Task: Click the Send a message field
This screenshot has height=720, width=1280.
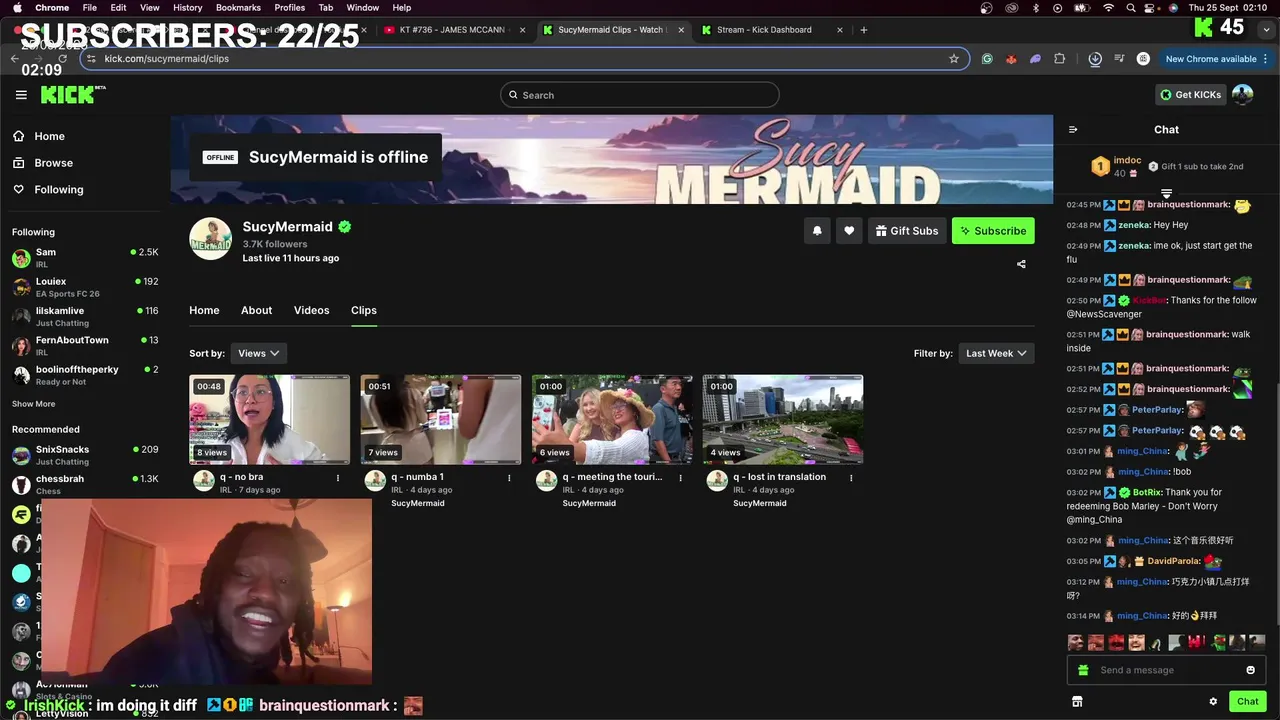Action: click(x=1168, y=670)
